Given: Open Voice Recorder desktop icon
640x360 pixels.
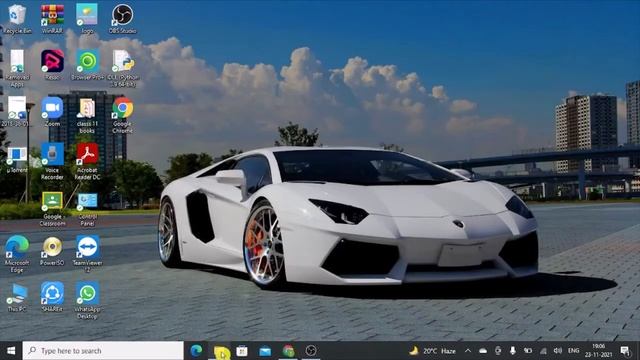Looking at the screenshot, I should (52, 162).
